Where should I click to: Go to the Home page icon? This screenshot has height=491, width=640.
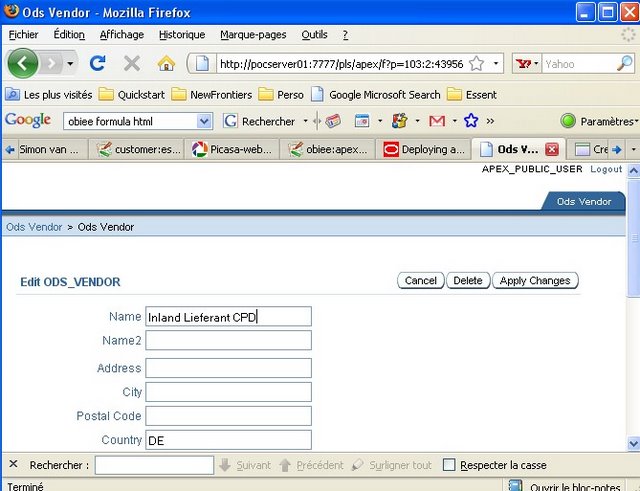[166, 63]
